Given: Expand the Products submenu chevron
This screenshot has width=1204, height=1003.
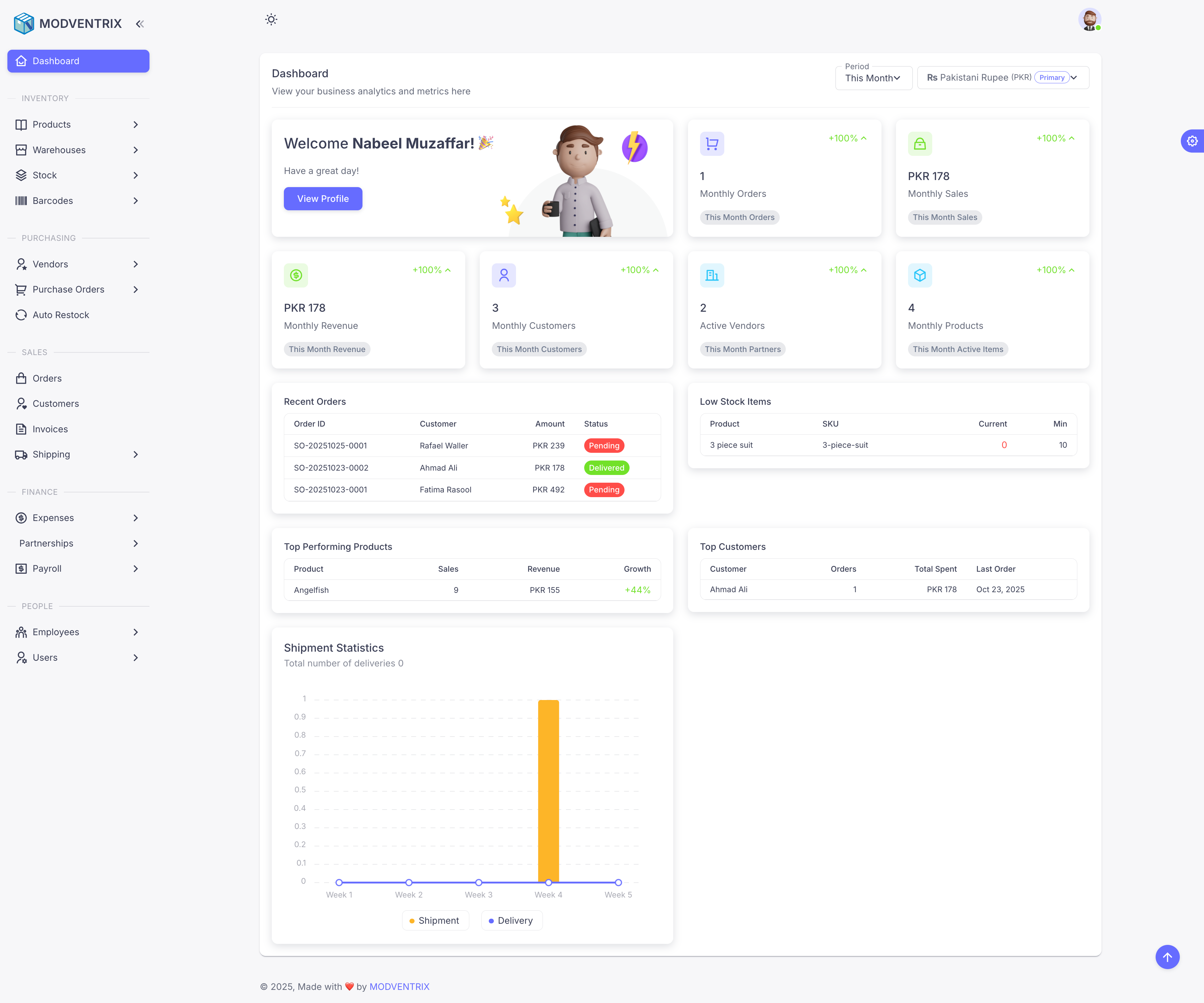Looking at the screenshot, I should [x=136, y=124].
